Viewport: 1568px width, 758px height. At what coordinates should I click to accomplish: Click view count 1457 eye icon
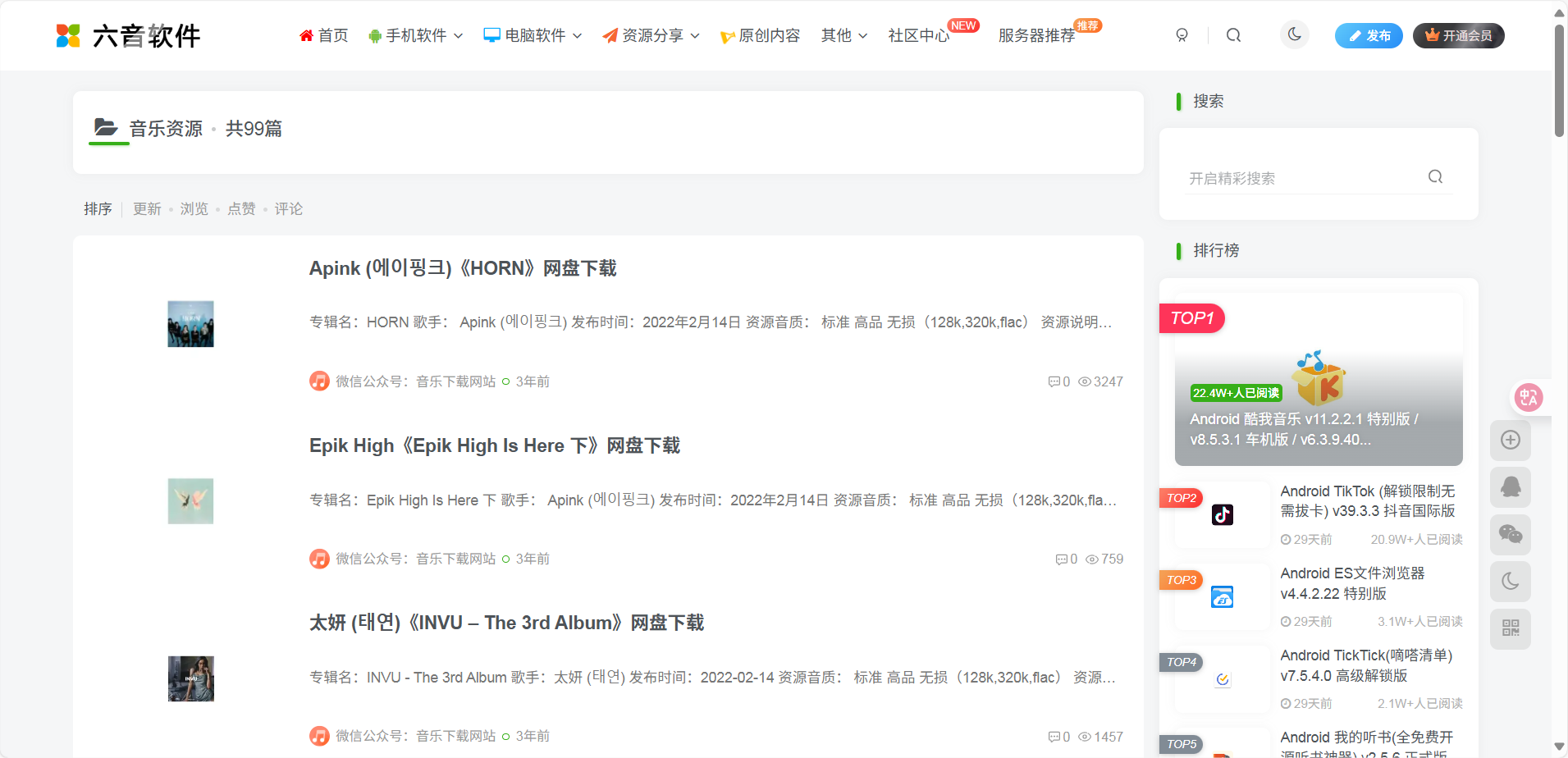tap(1085, 737)
